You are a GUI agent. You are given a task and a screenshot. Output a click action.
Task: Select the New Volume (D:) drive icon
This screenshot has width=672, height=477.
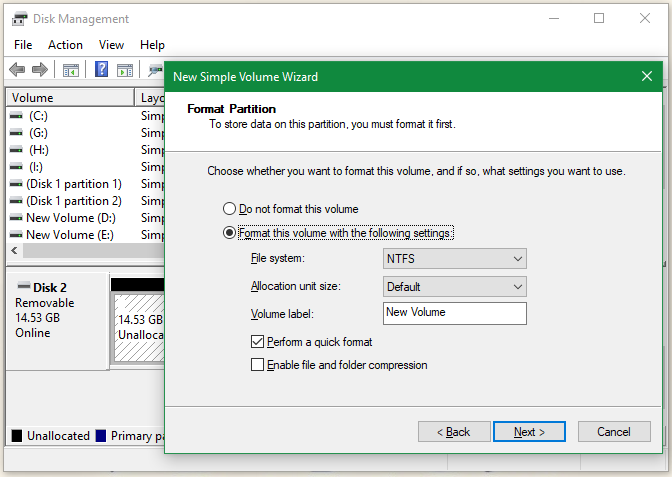16,218
